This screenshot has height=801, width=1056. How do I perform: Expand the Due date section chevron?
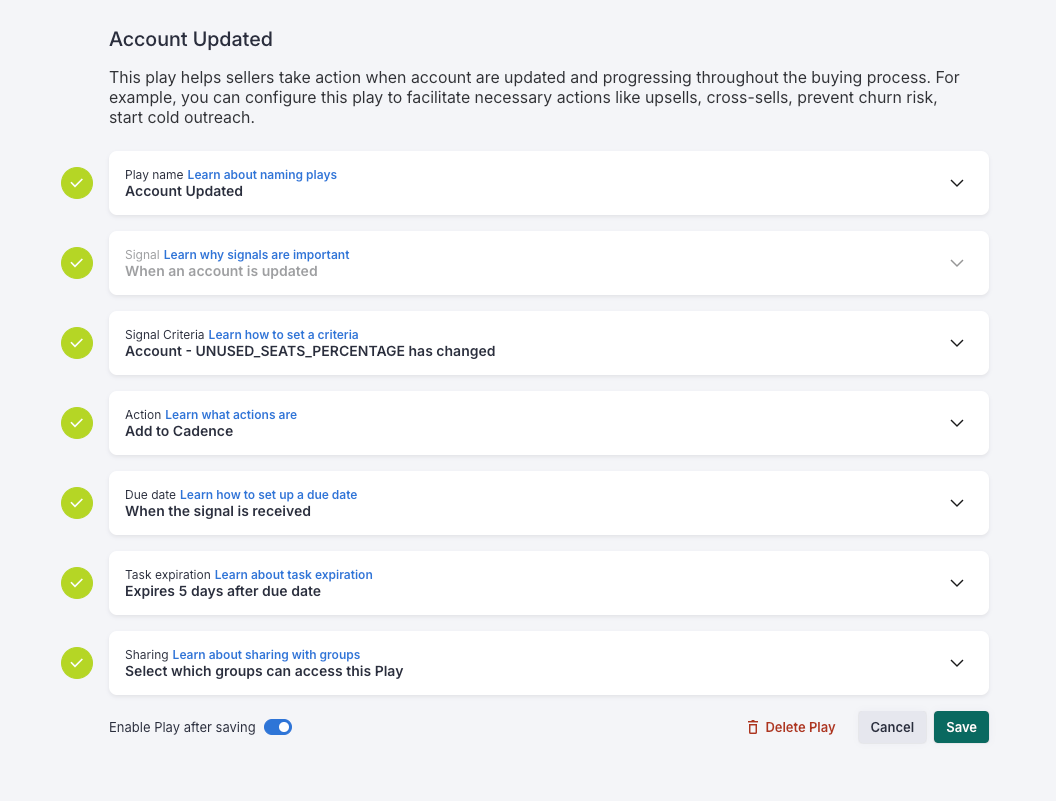(x=957, y=503)
